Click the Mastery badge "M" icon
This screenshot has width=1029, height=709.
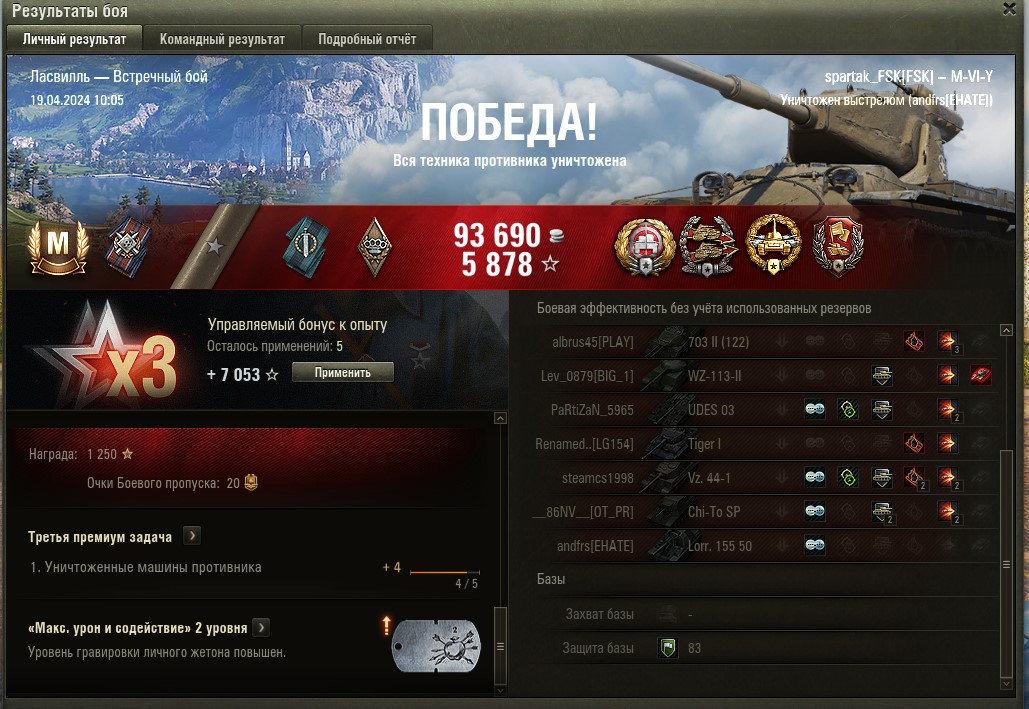(58, 247)
